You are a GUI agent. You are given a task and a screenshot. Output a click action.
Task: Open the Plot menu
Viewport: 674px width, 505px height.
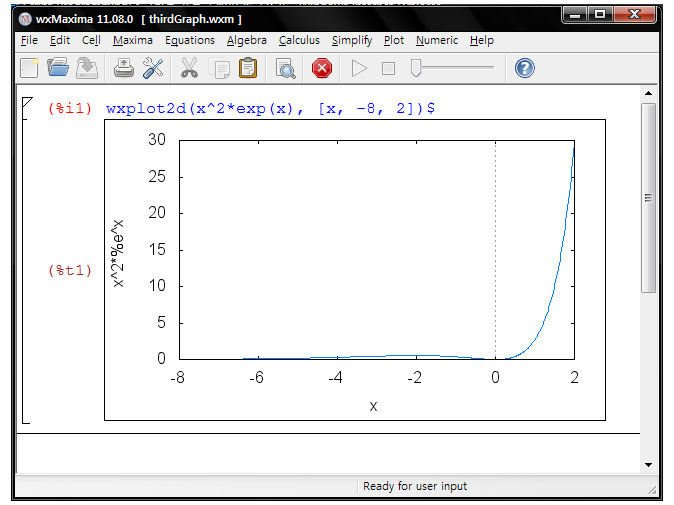(394, 40)
